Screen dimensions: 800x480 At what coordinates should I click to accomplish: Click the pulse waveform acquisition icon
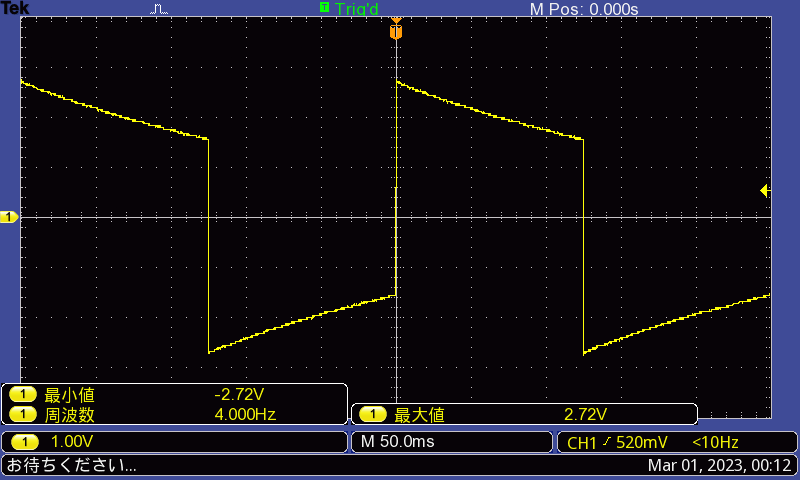tap(159, 9)
